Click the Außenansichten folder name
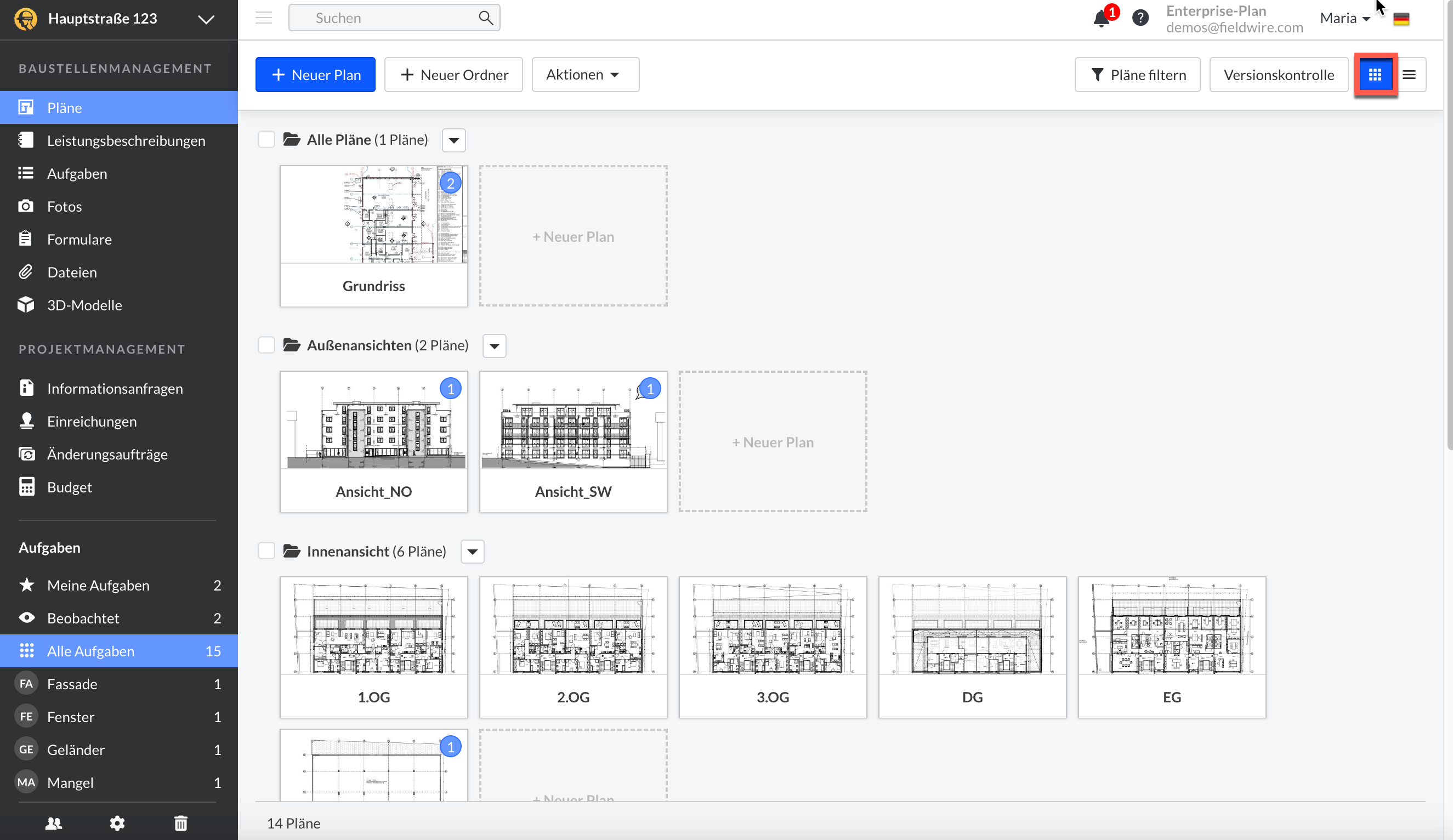Viewport: 1453px width, 840px height. (359, 345)
